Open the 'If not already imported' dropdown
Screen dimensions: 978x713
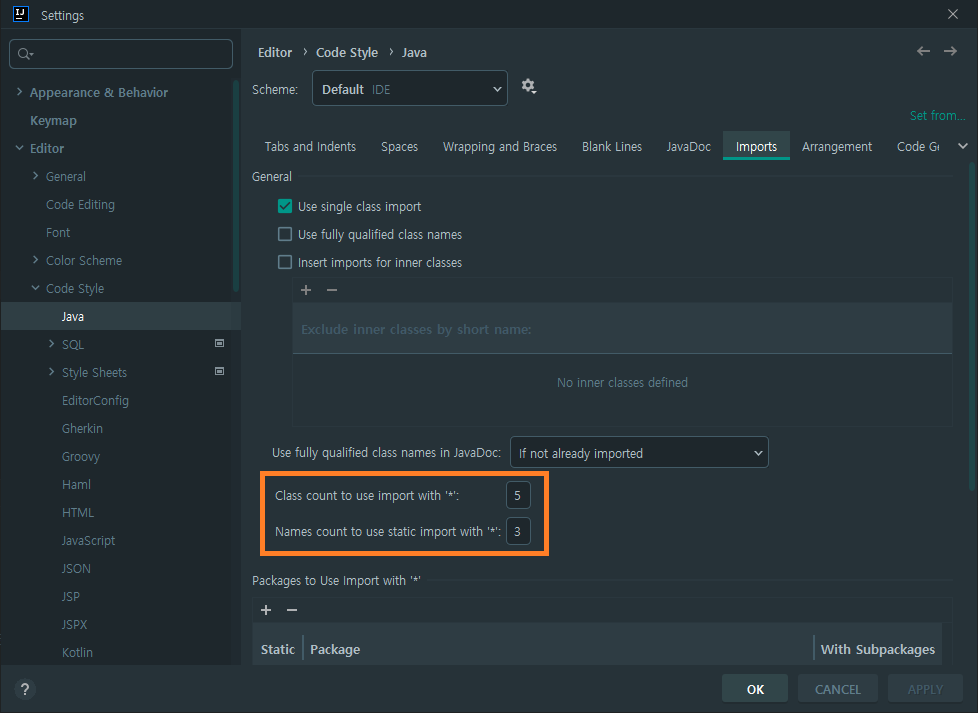[639, 452]
